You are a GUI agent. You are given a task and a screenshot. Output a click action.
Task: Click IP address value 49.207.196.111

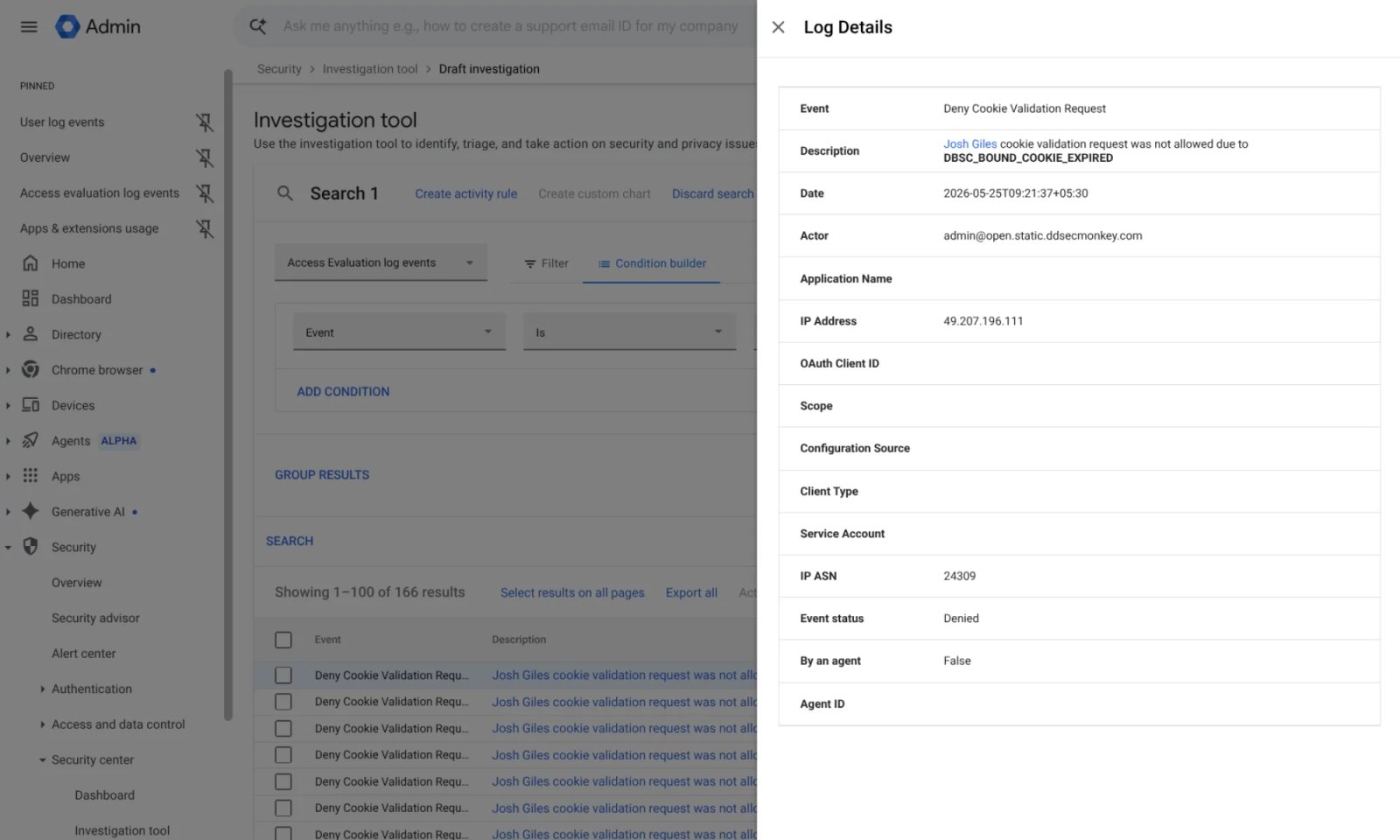983,321
